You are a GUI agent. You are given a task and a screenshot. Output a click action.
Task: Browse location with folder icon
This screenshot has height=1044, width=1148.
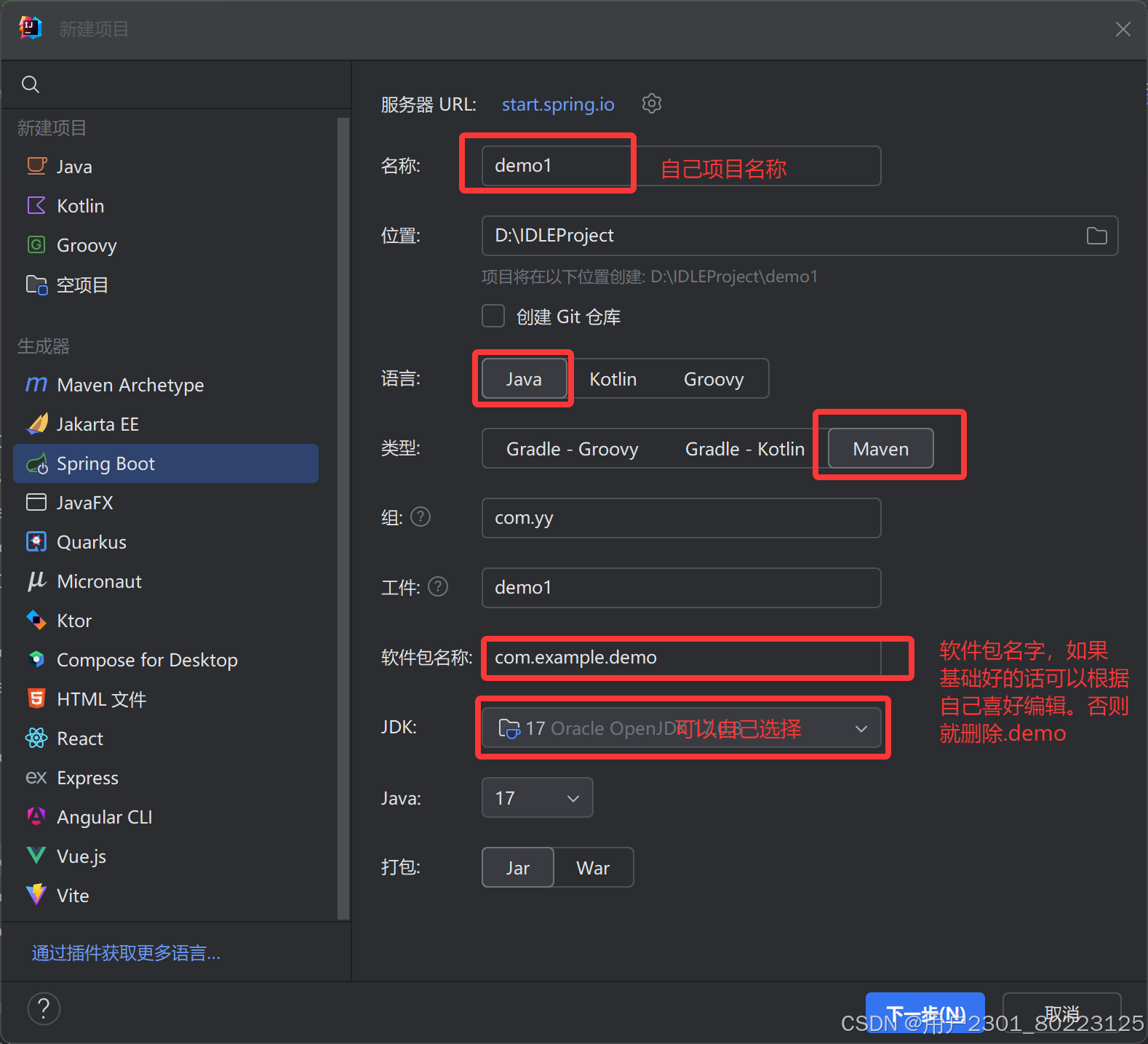[1096, 236]
